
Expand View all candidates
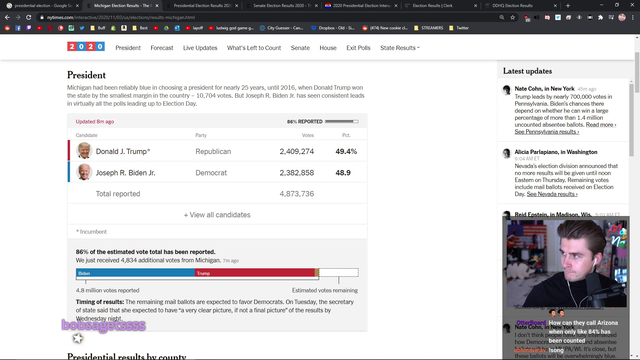coord(217,215)
